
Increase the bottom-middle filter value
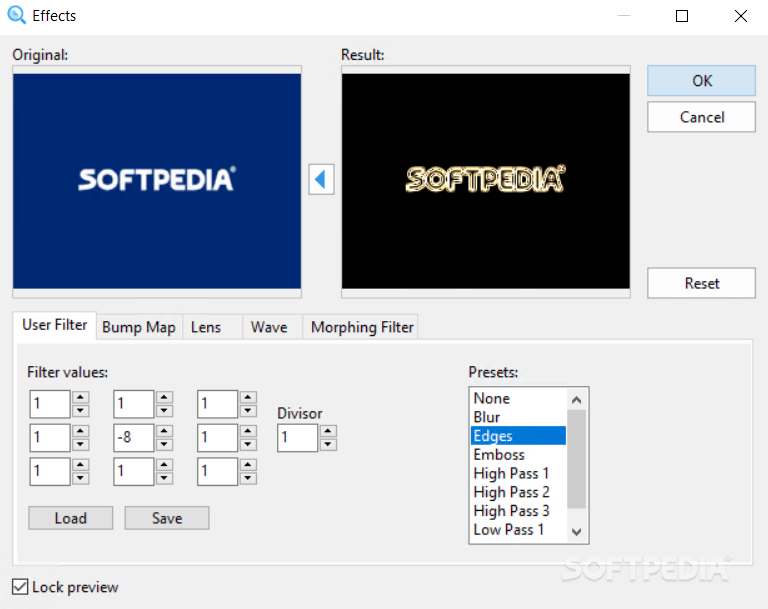tap(164, 464)
